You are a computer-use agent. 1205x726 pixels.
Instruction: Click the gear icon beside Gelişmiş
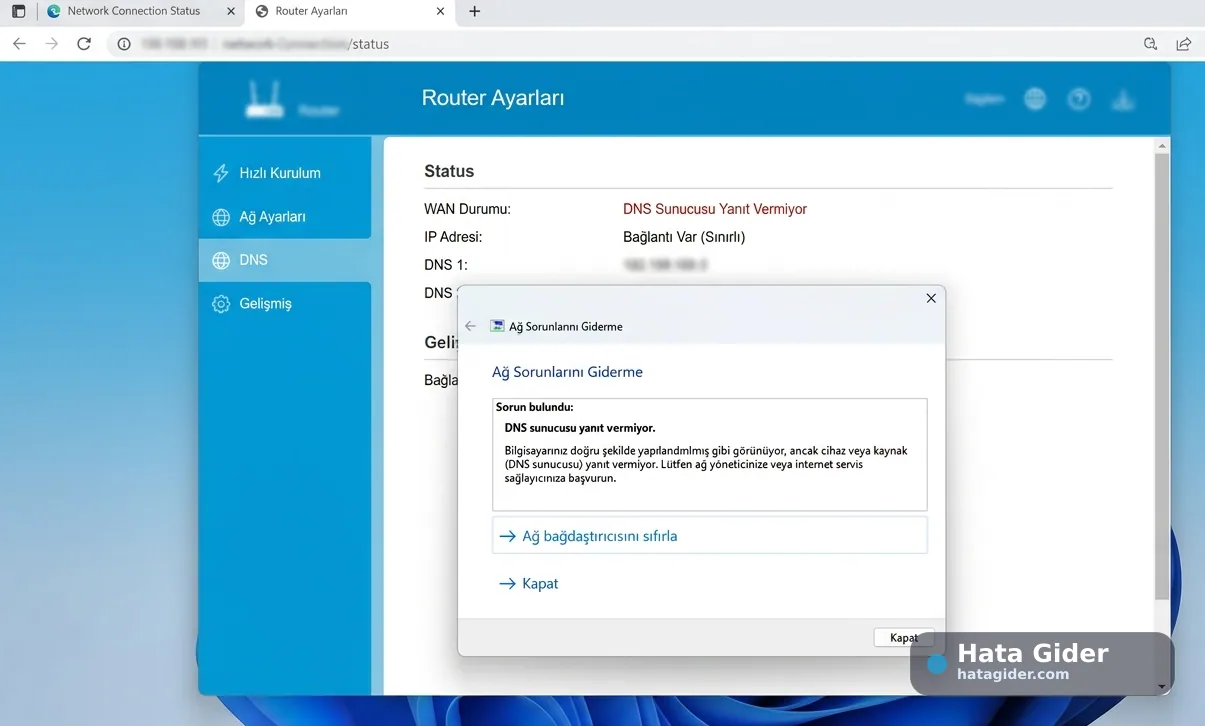click(x=221, y=304)
